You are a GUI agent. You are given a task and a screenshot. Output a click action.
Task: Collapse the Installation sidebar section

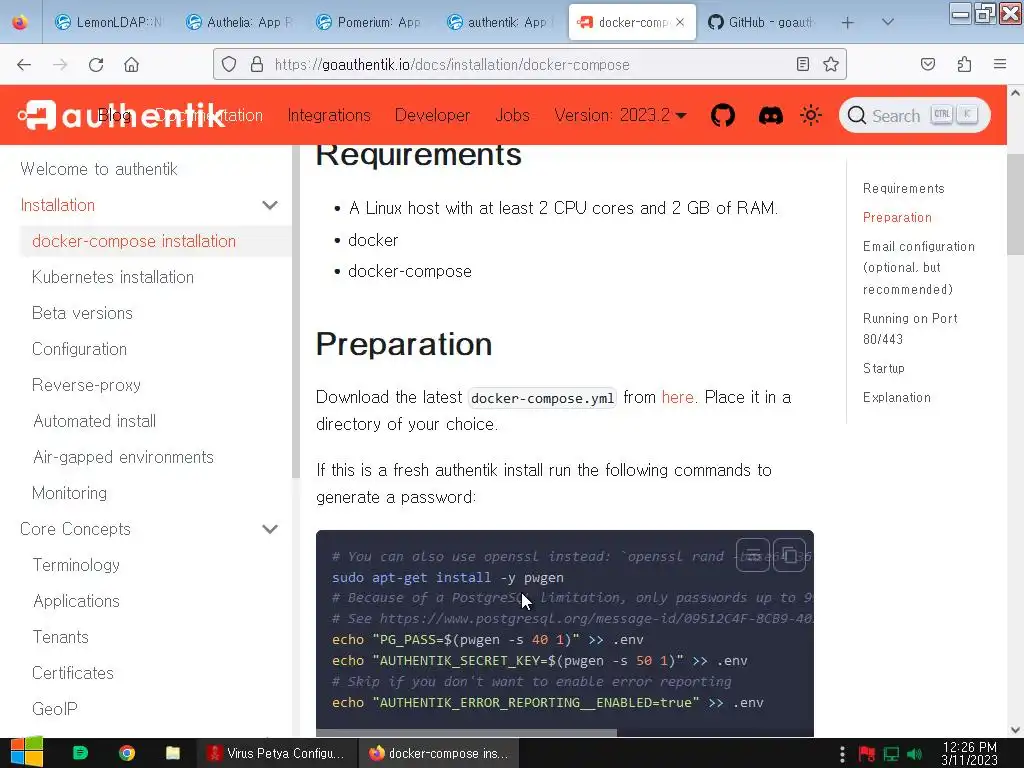click(x=270, y=205)
